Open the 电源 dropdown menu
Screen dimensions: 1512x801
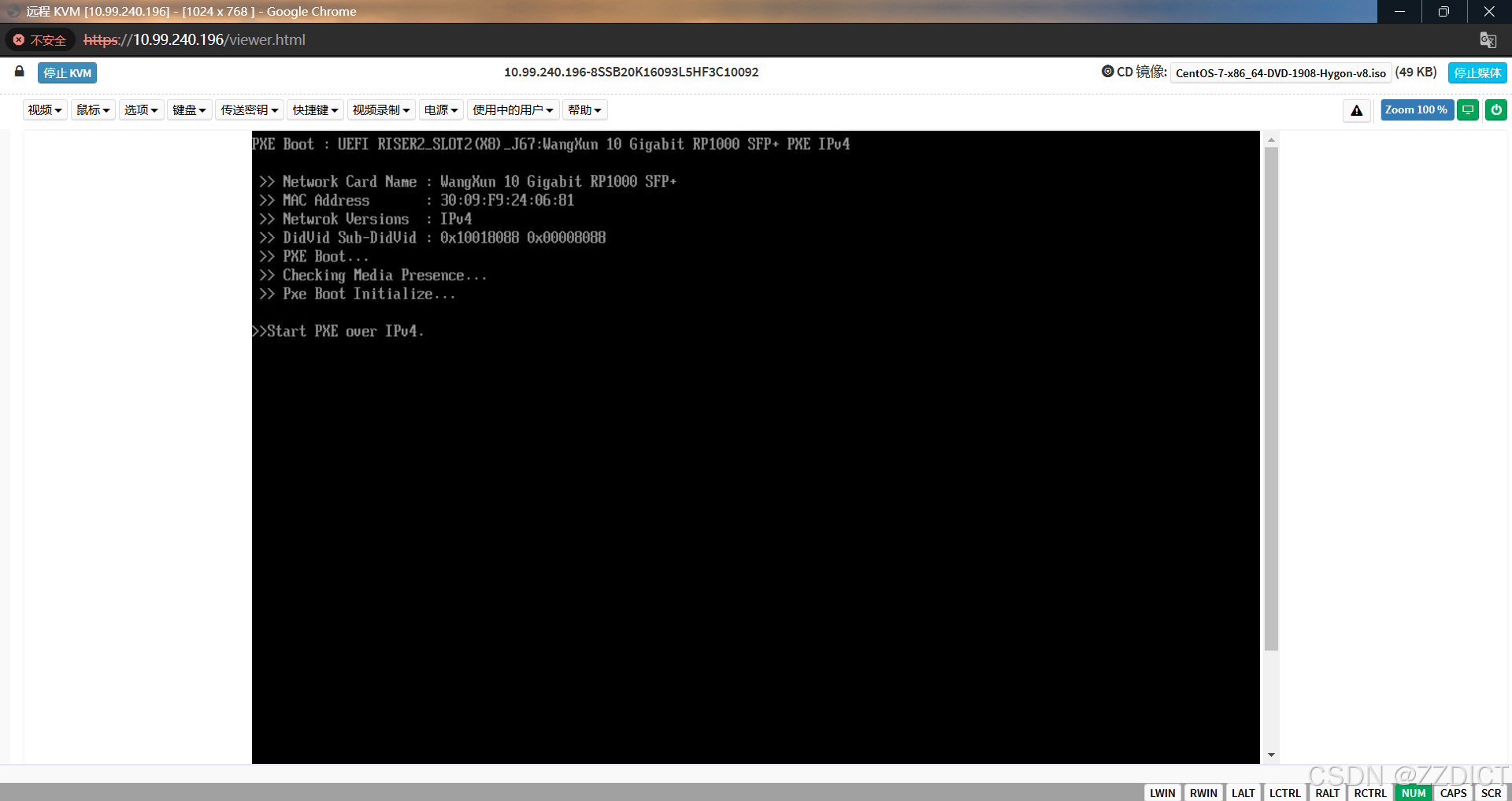tap(441, 110)
